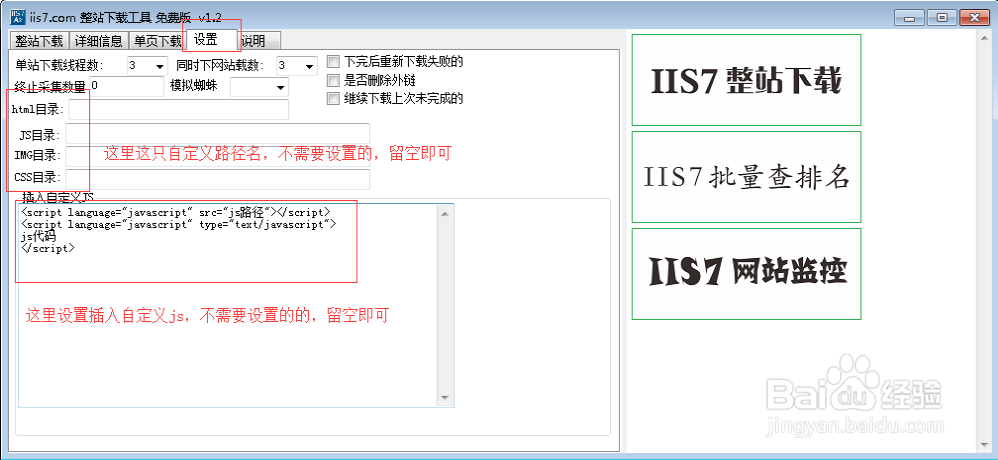Click the 单站下载线程数 label
This screenshot has width=998, height=460.
(x=60, y=66)
